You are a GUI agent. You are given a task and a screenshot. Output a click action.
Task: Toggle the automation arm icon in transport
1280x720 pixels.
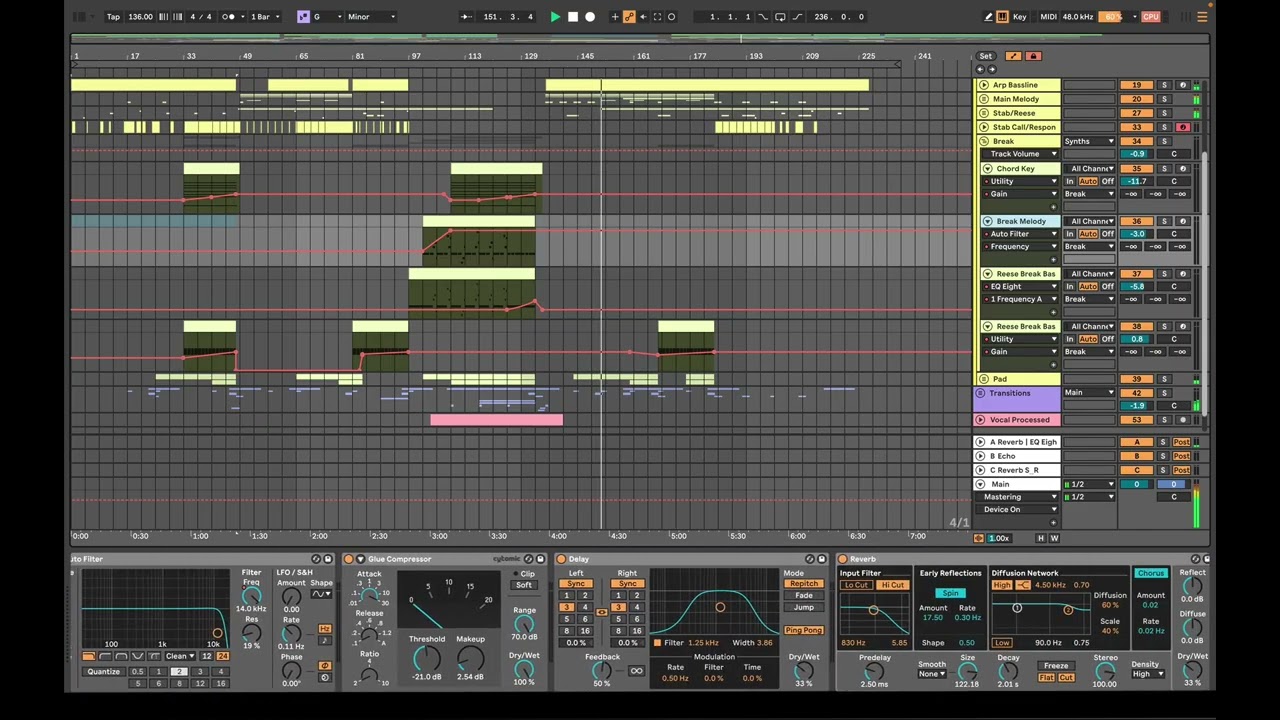coord(629,17)
